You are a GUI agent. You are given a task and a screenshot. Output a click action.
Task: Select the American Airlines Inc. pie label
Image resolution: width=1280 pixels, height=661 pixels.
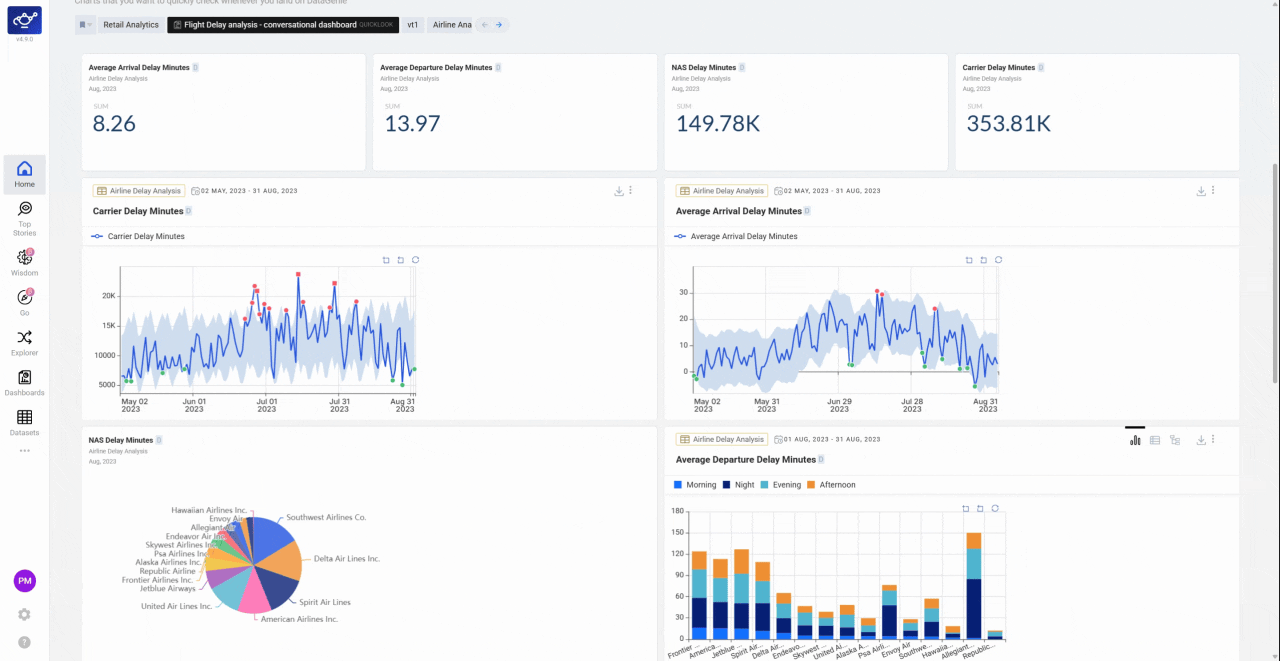tap(299, 619)
